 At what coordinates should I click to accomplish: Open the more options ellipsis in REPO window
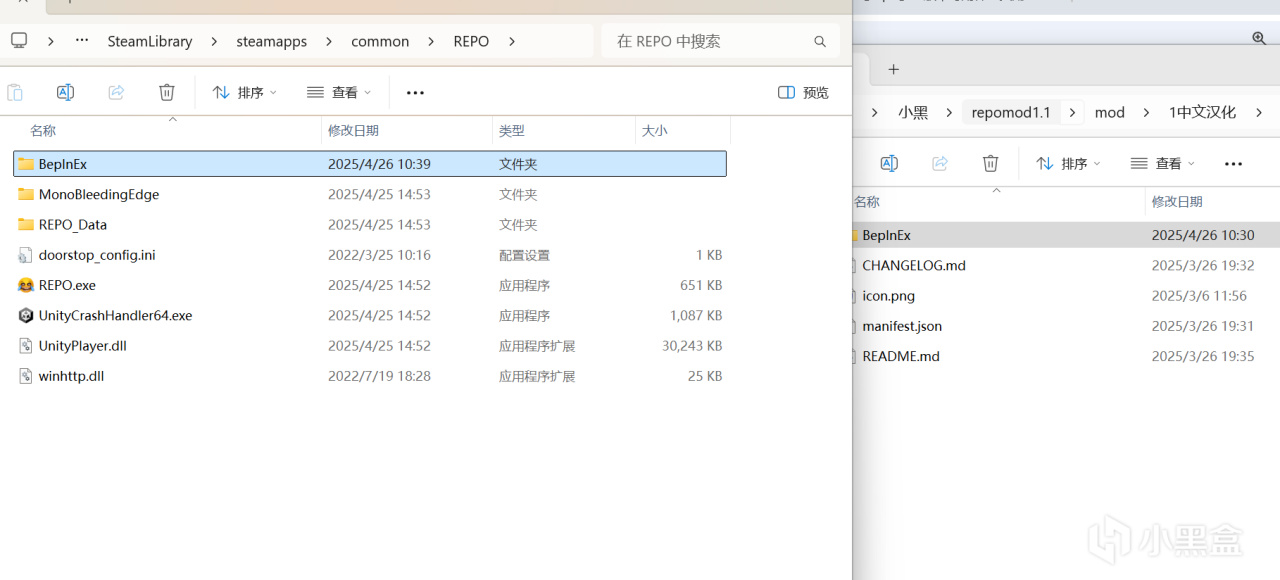click(x=415, y=92)
